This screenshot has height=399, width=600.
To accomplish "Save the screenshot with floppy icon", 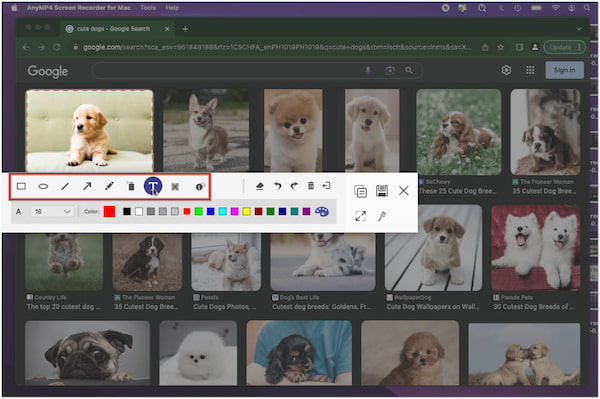I will (382, 191).
